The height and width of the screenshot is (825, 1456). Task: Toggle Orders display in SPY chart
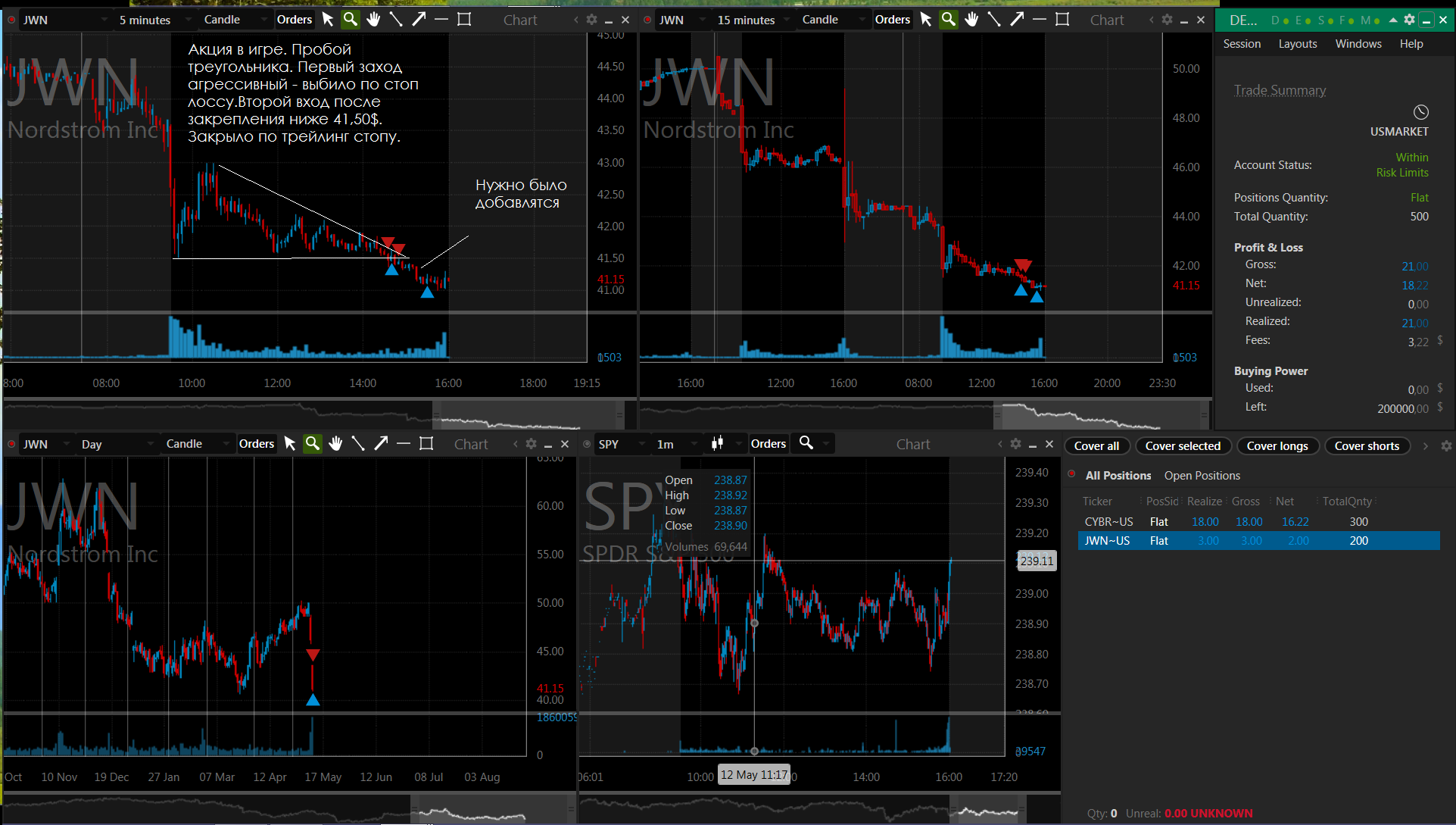pyautogui.click(x=769, y=444)
